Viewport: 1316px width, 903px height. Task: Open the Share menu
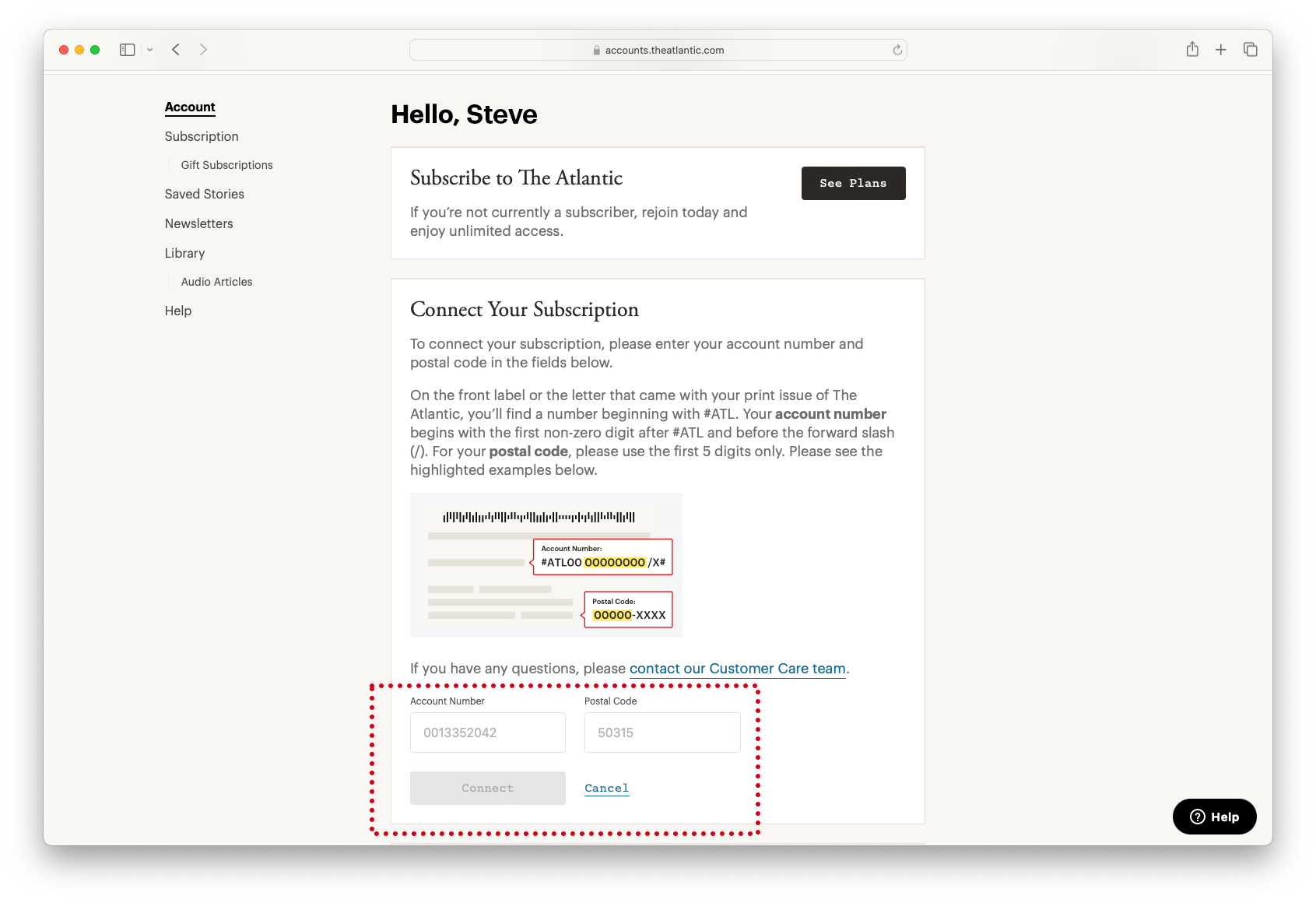(1191, 49)
